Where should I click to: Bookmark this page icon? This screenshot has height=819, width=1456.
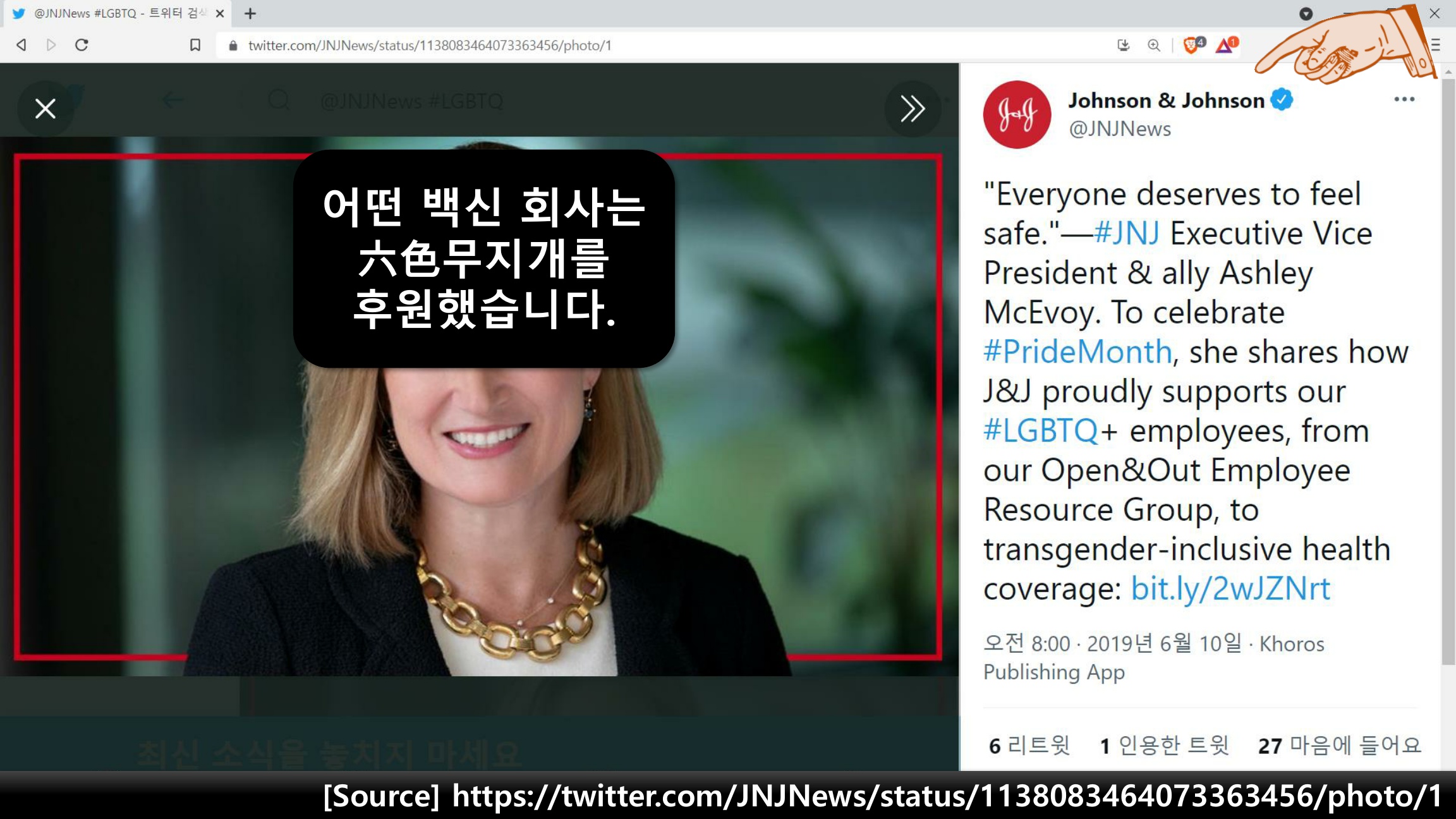coord(195,45)
